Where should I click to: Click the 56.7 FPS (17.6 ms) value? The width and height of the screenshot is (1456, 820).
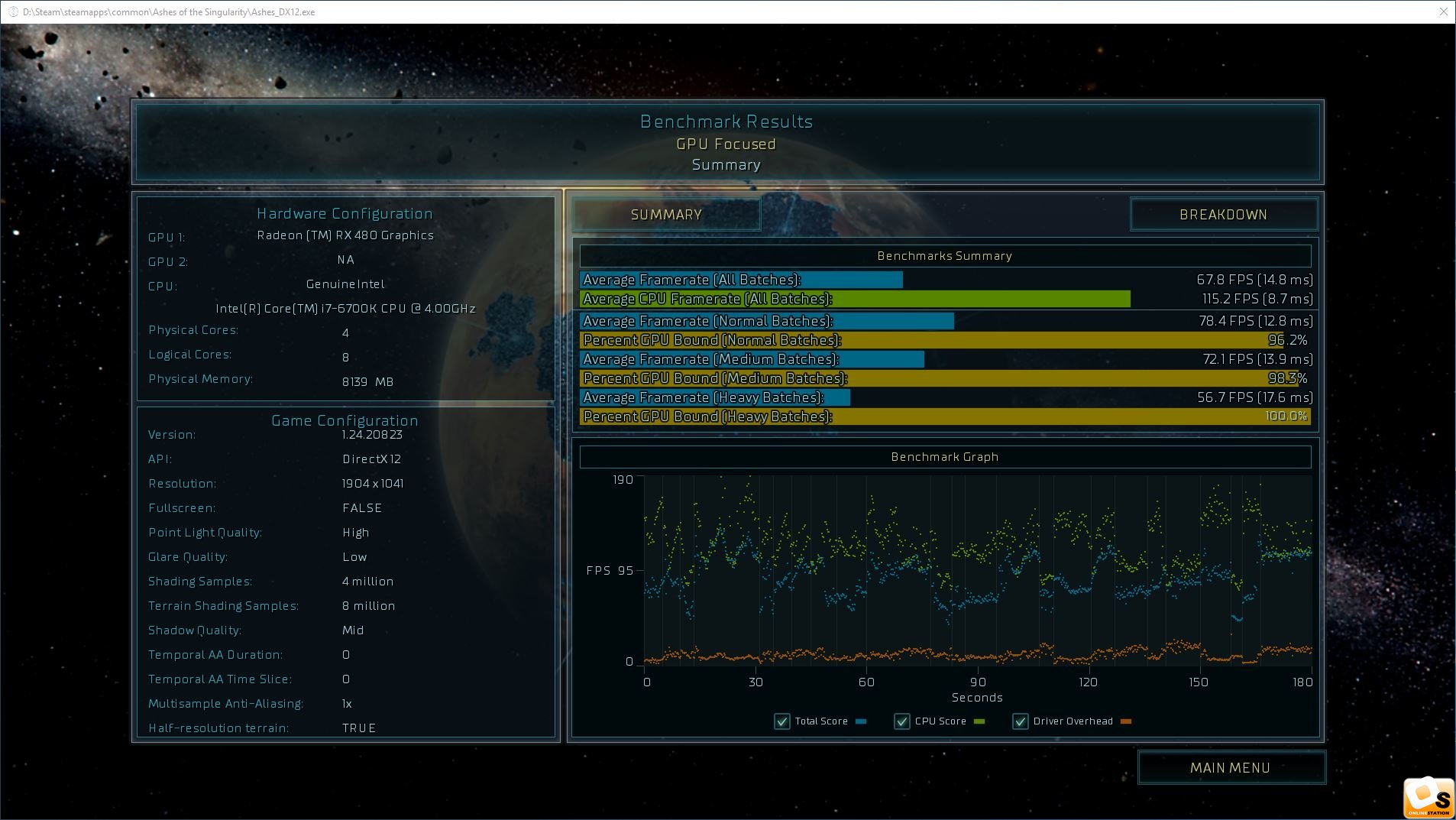tap(1255, 397)
